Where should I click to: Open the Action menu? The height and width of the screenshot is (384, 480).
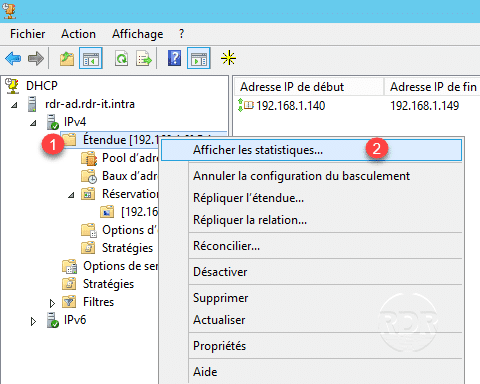pos(78,34)
